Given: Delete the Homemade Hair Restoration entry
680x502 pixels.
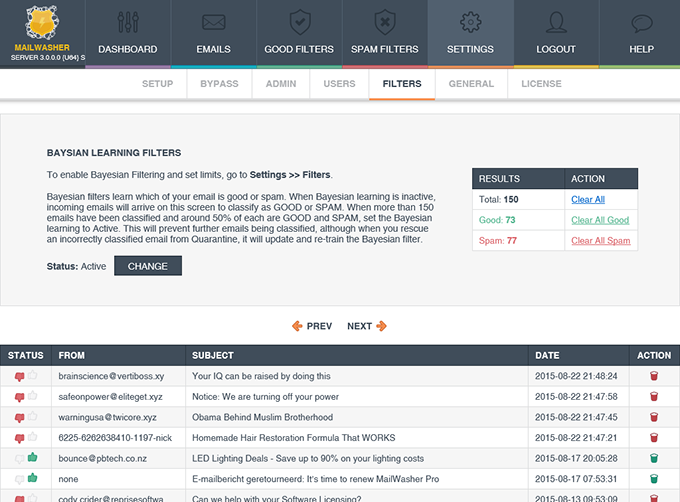Looking at the screenshot, I should [654, 437].
